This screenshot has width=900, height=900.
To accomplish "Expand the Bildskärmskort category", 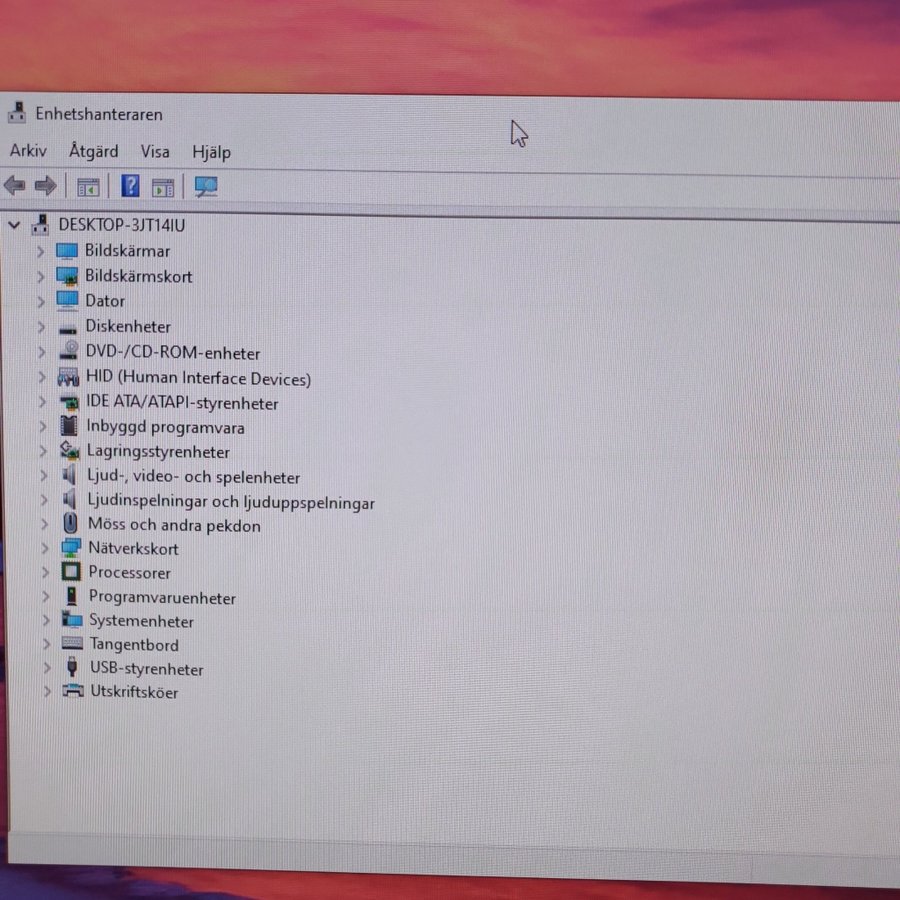I will pos(41,276).
